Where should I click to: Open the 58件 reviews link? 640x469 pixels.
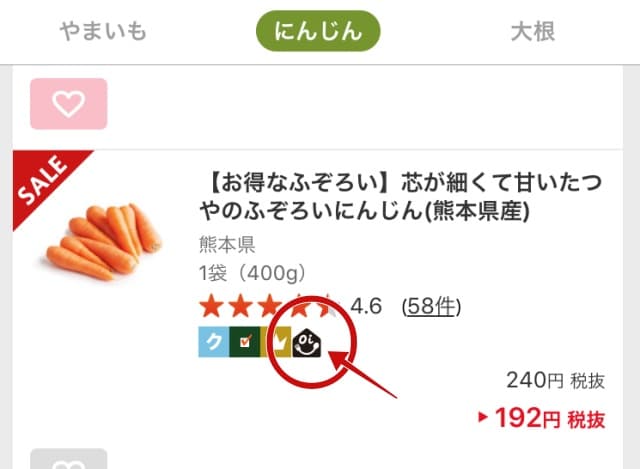(x=431, y=306)
